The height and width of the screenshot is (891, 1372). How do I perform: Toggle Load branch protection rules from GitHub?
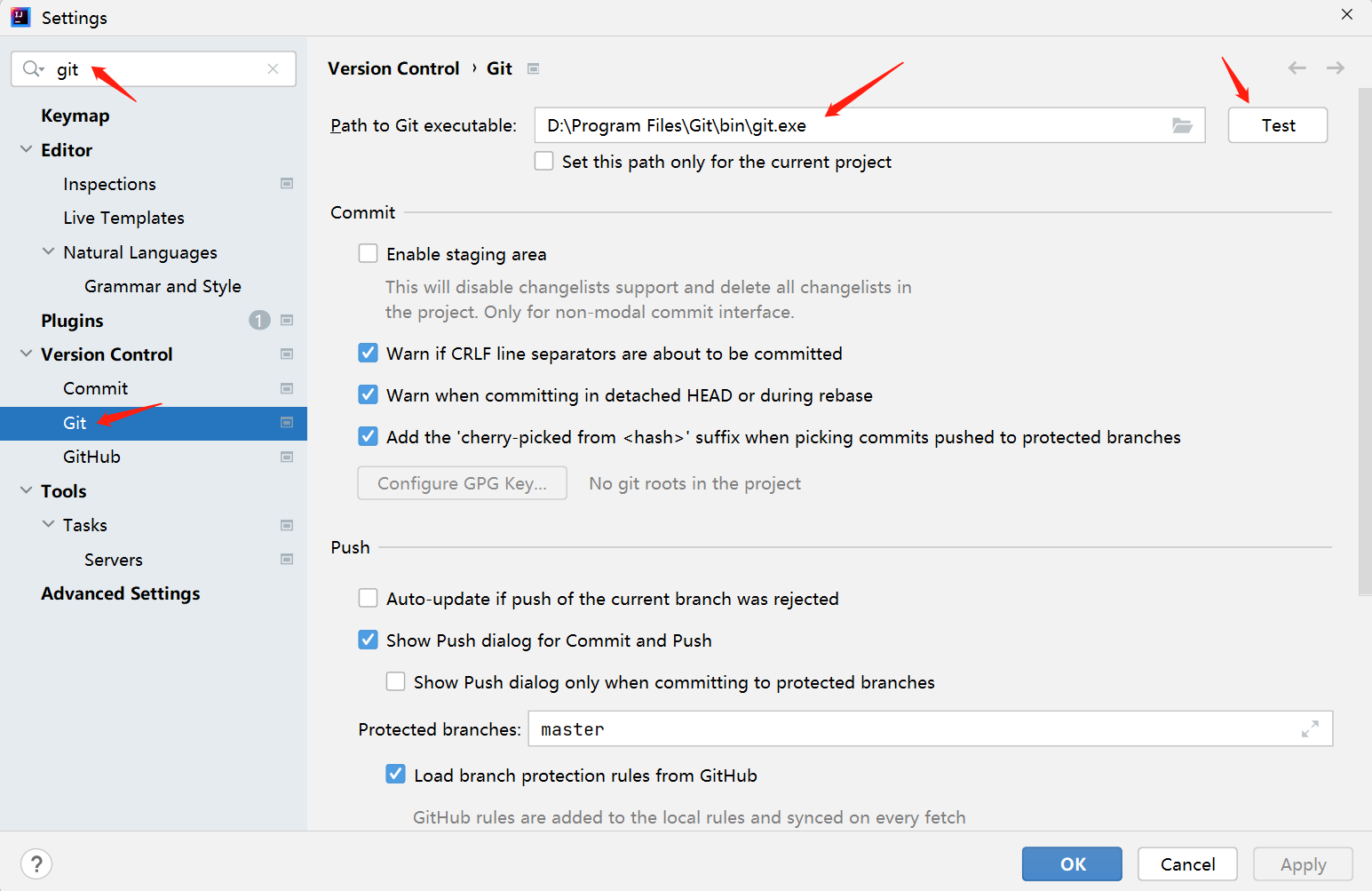pos(395,775)
